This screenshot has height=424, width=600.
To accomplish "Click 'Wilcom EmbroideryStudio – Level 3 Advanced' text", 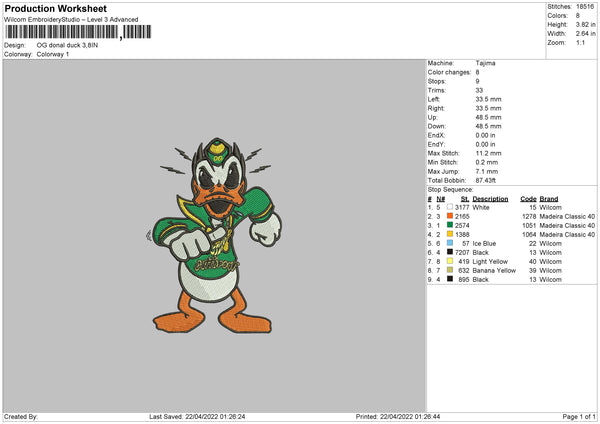I will 71,20.
